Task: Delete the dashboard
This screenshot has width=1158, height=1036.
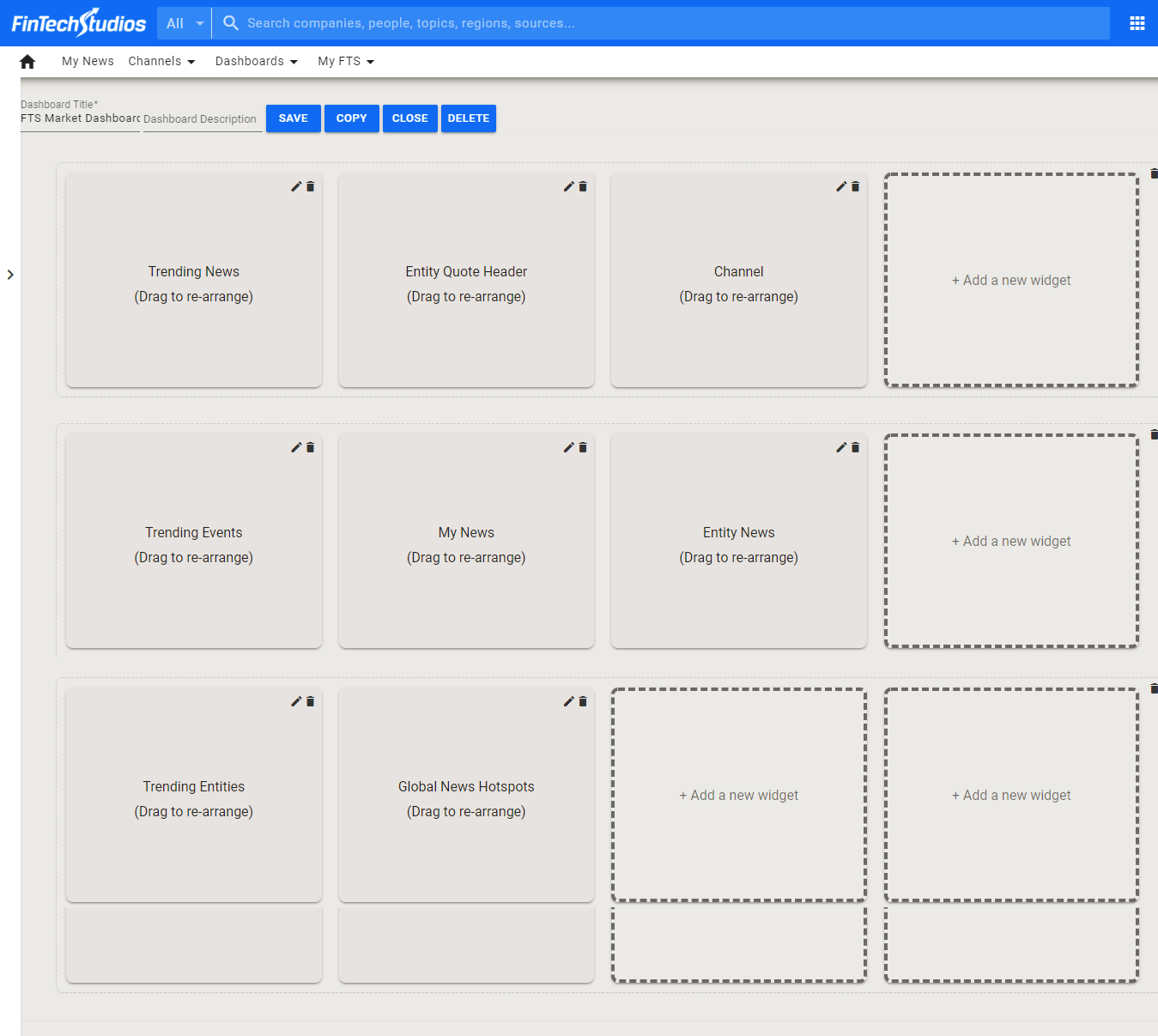Action: [469, 118]
